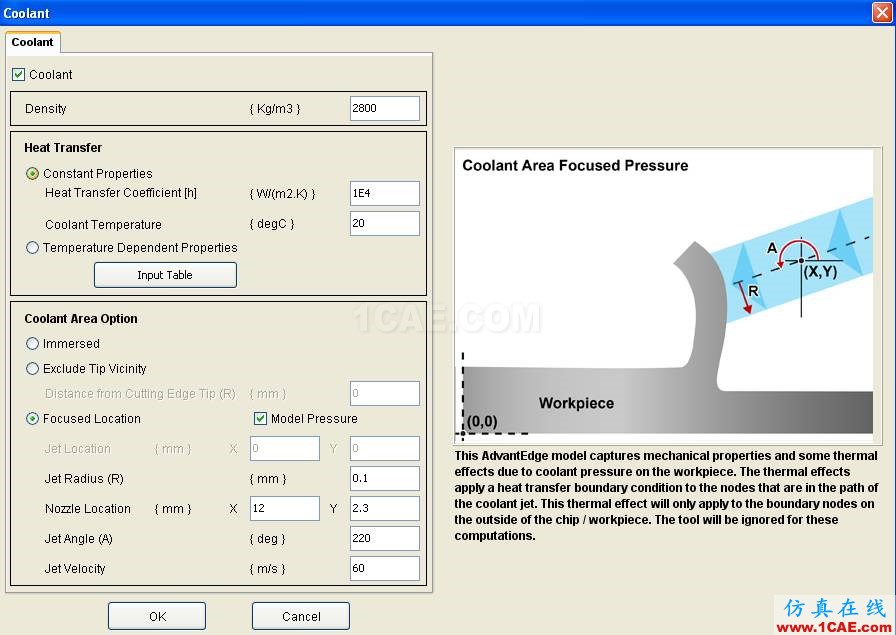
Task: Open the Input Table button
Action: pyautogui.click(x=165, y=275)
